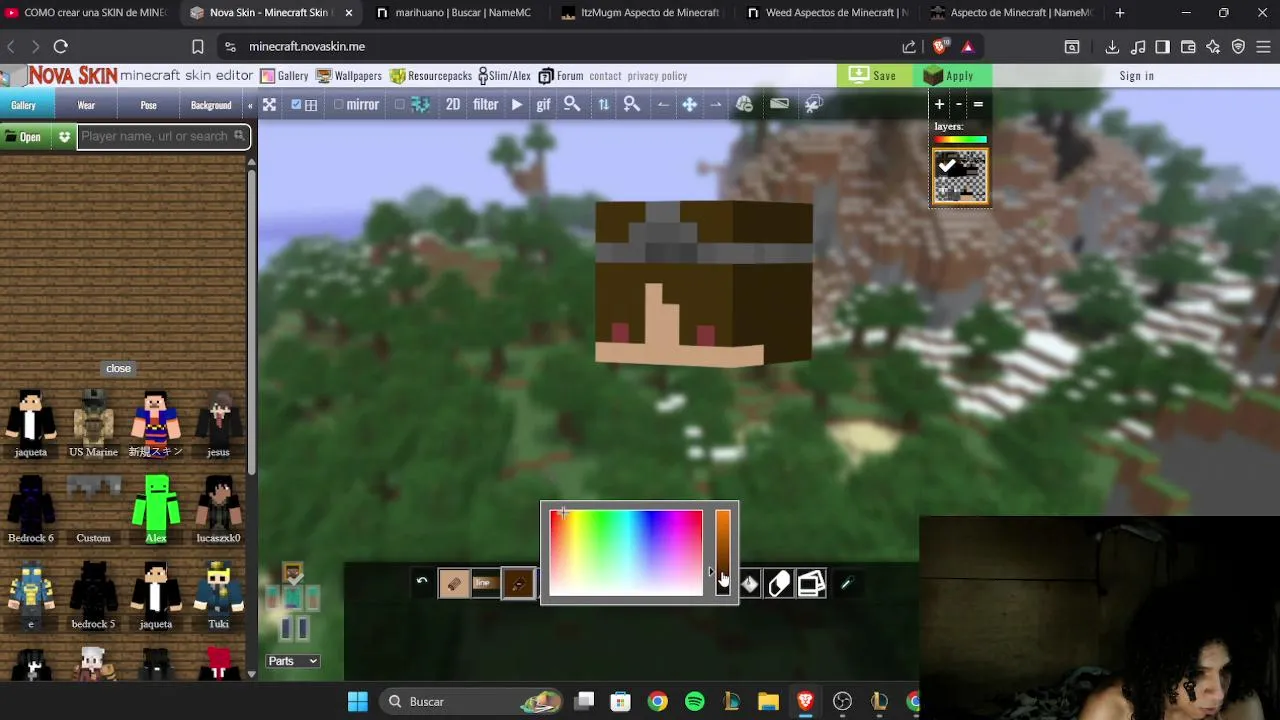The height and width of the screenshot is (720, 1280).
Task: Click the globe icon in editor toolbar
Action: (744, 104)
